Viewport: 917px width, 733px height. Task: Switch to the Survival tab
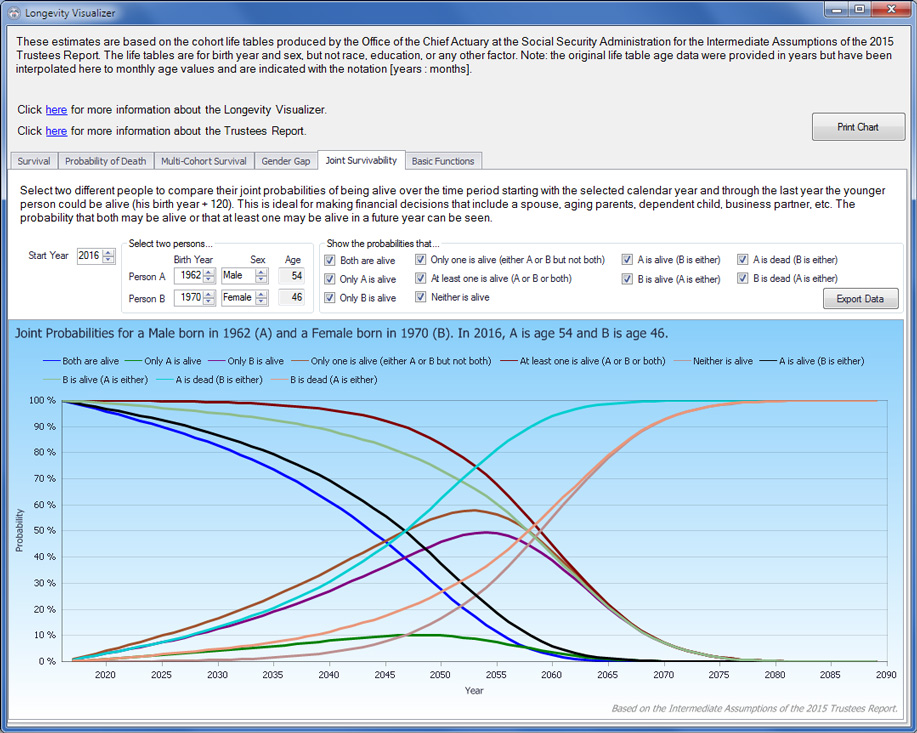point(33,161)
